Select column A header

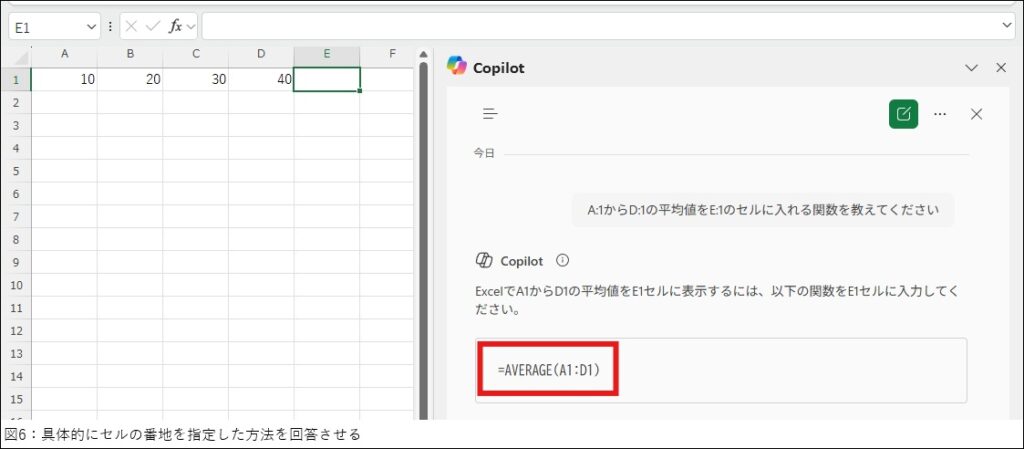tap(64, 54)
